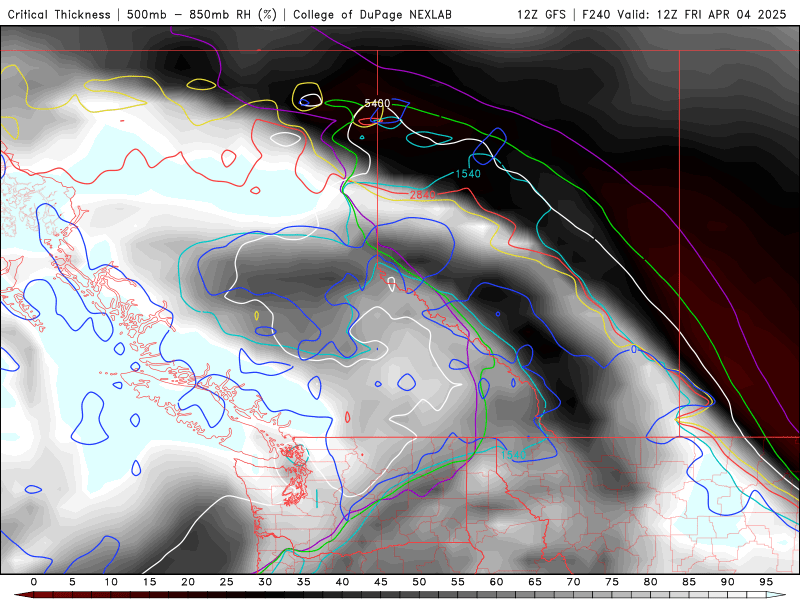Screen dimensions: 800x600
Task: Click the colorbar tick label '55'
Action: [458, 582]
